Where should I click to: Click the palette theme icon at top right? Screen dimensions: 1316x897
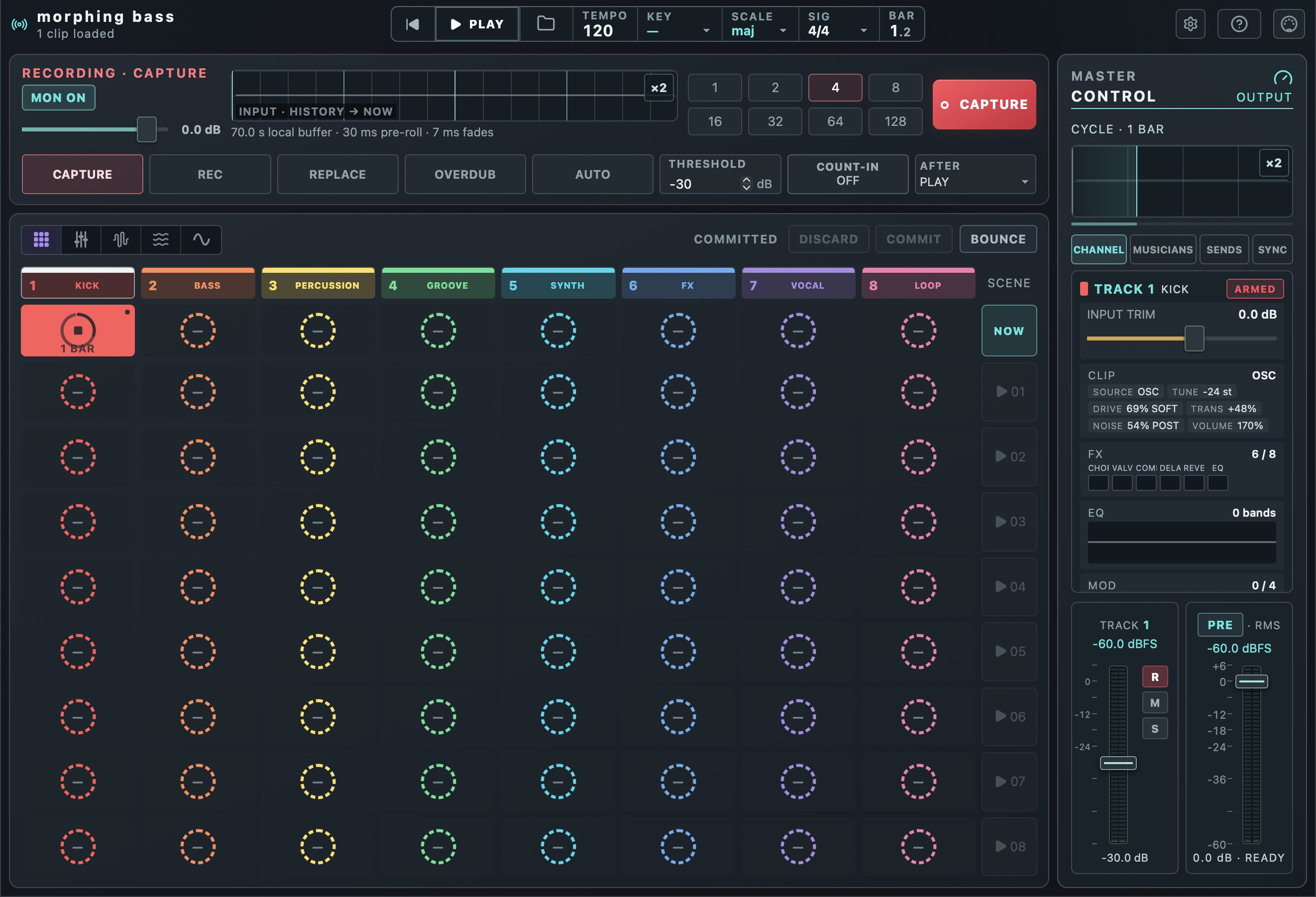(x=1289, y=24)
